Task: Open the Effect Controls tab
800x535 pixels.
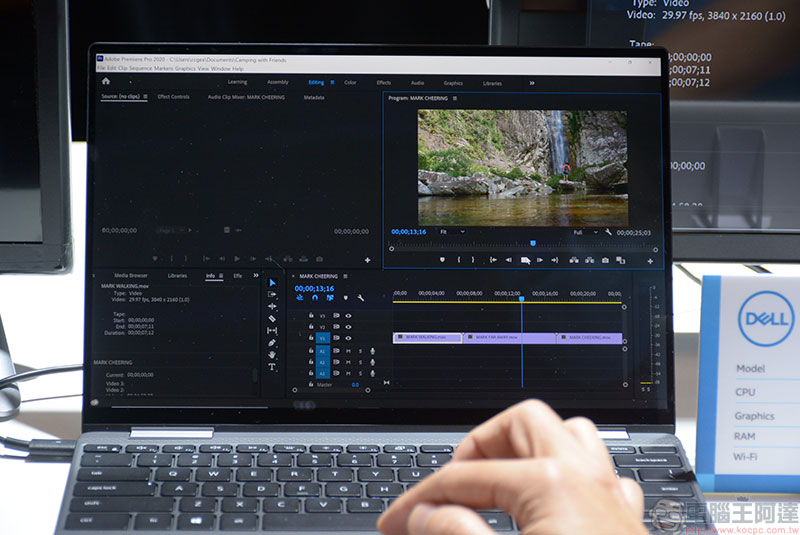Action: pos(173,97)
